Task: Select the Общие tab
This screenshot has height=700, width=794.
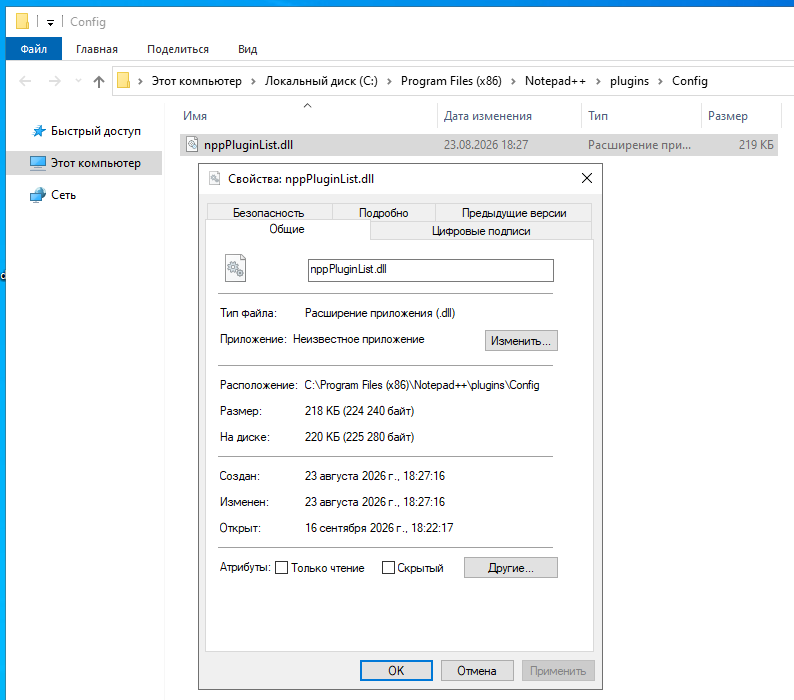Action: (287, 229)
